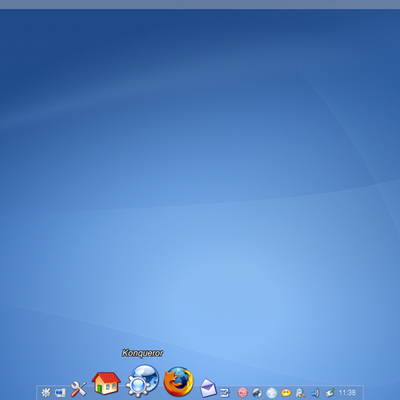The height and width of the screenshot is (400, 400).
Task: Click the gray bar at top of screen
Action: [x=200, y=4]
